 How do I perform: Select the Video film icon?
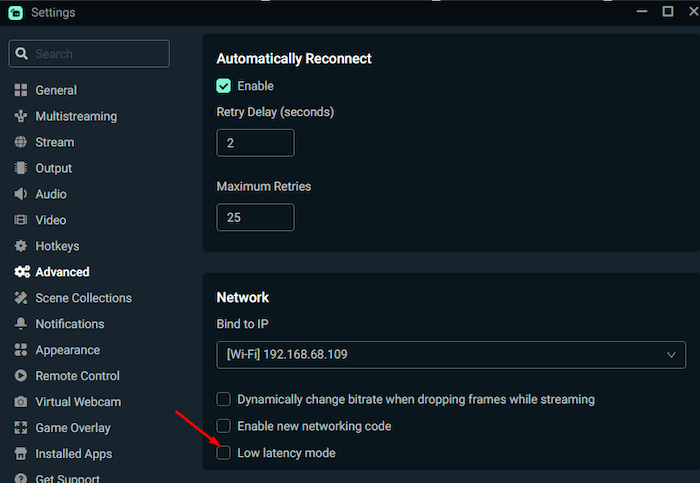click(21, 220)
